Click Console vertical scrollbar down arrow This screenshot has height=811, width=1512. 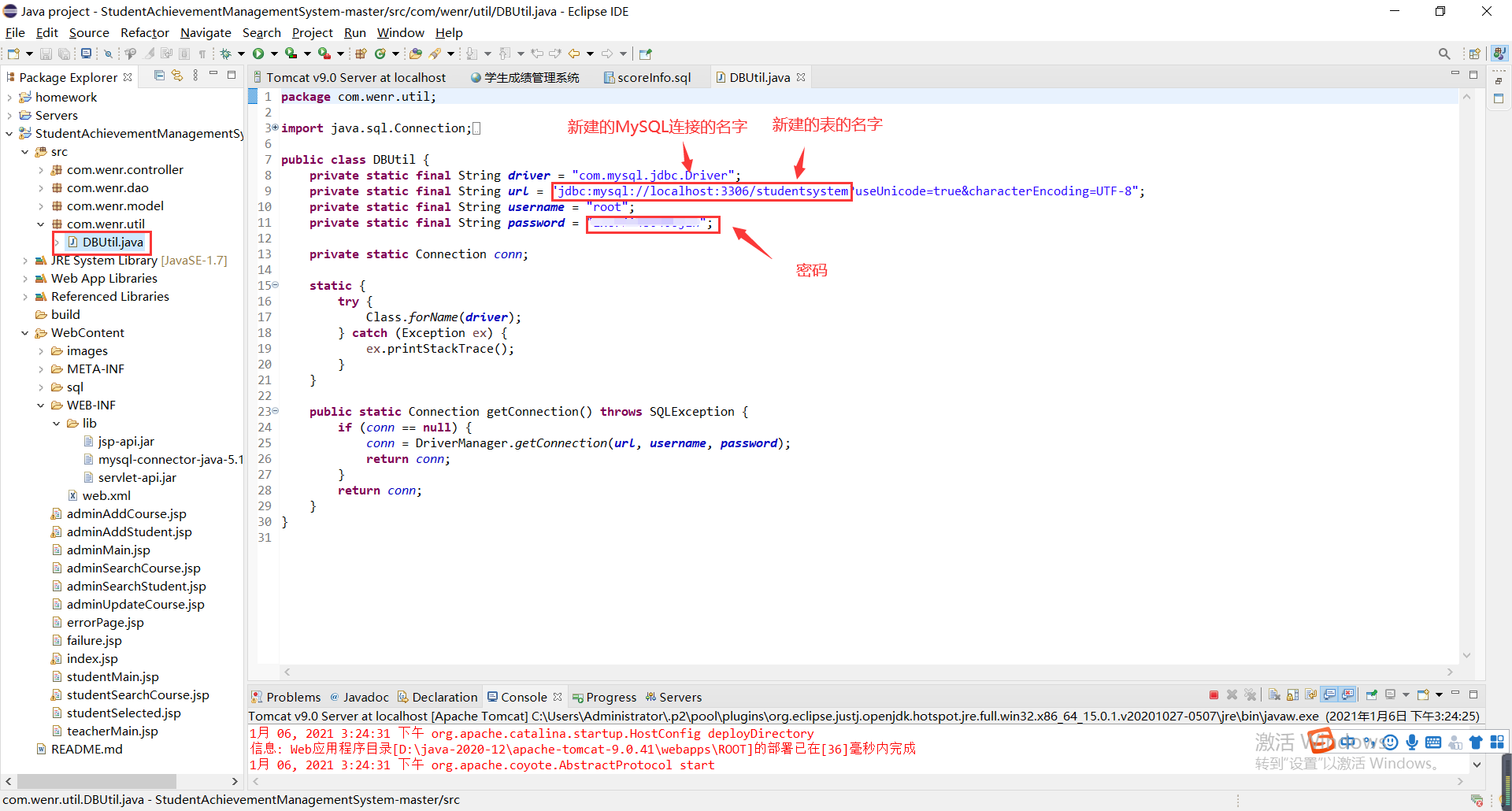click(1477, 765)
